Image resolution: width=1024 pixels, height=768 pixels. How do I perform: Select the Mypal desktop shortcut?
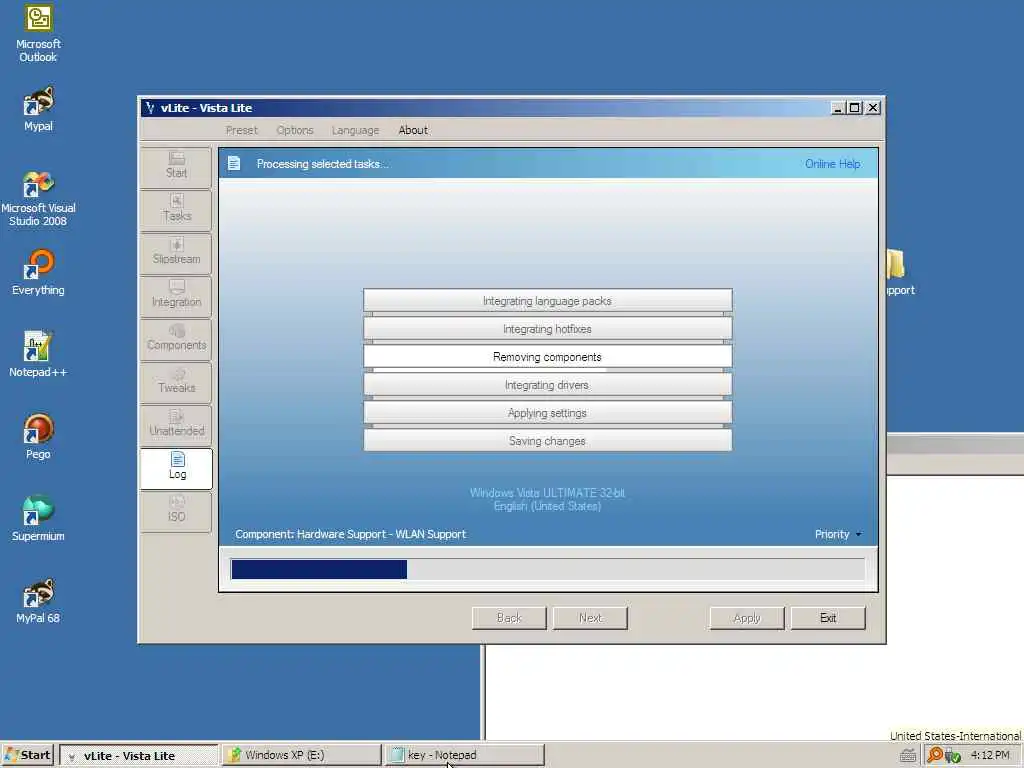[x=38, y=108]
